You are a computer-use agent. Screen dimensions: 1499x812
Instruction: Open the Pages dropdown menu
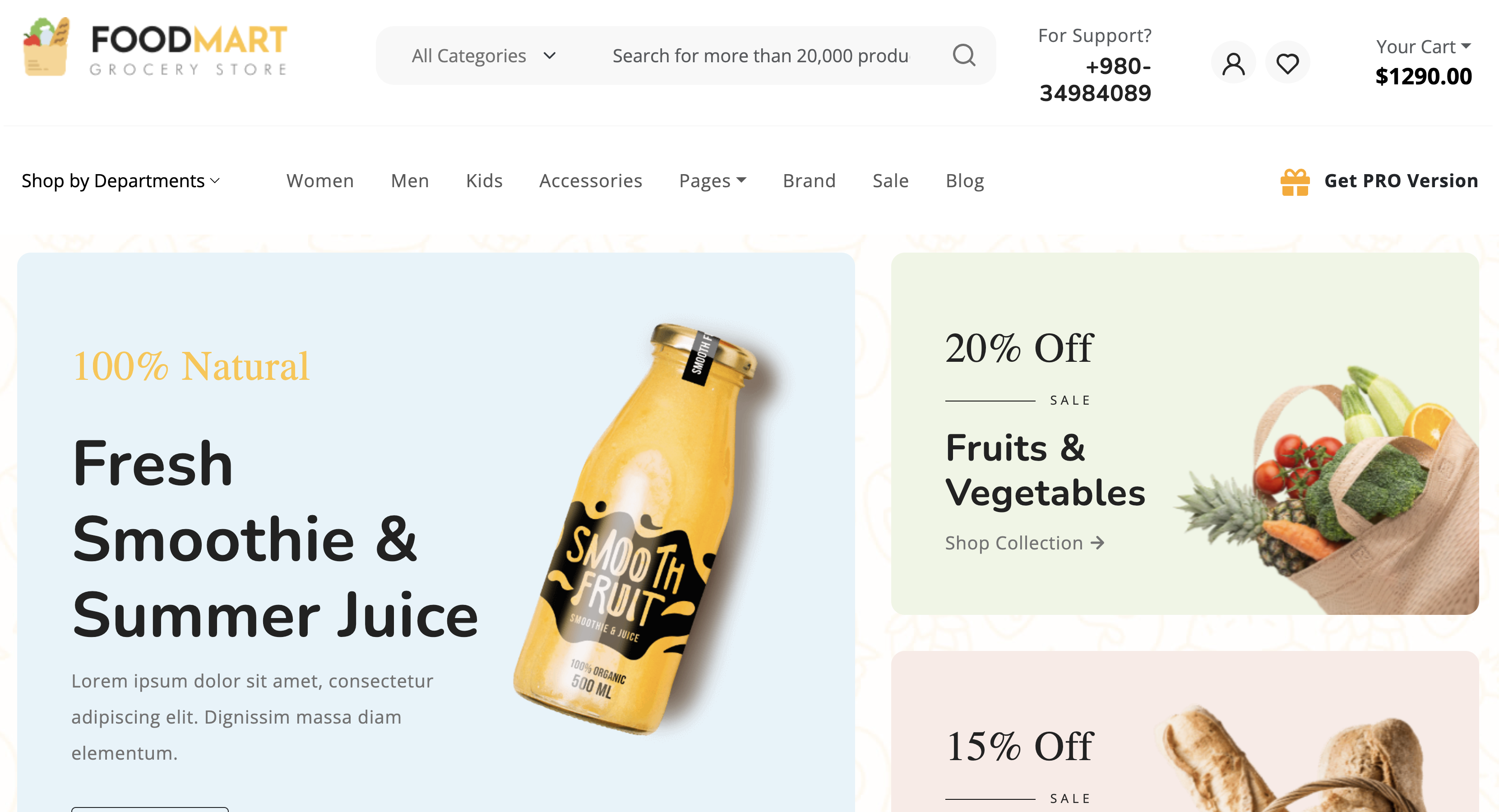pos(712,181)
